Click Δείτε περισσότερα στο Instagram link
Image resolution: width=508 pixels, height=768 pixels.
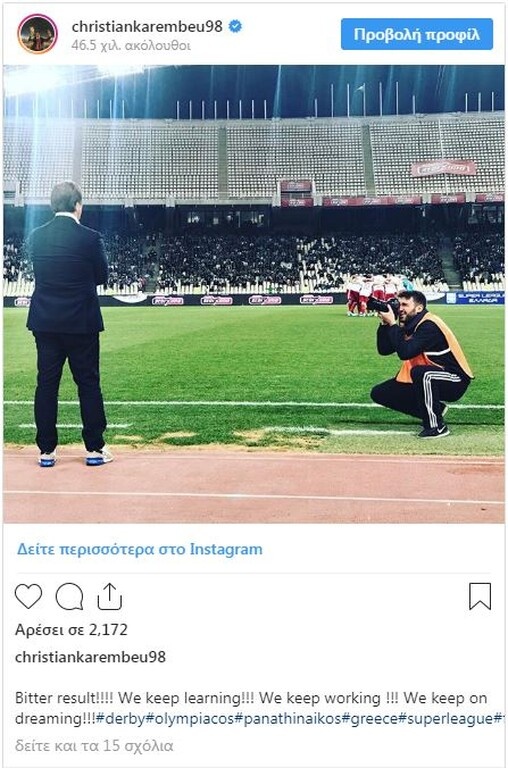(140, 549)
